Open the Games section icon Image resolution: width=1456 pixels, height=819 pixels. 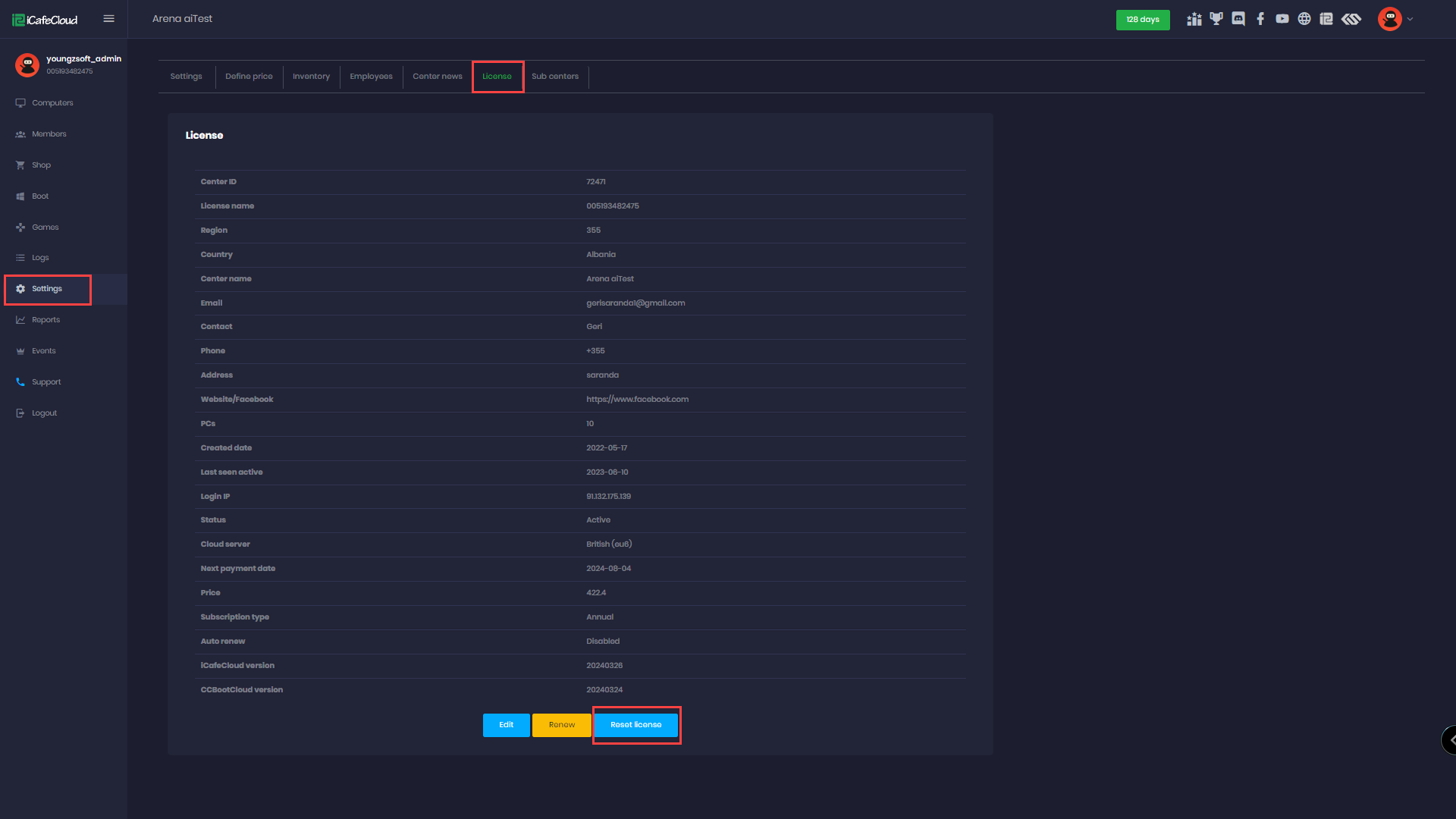[x=45, y=227]
